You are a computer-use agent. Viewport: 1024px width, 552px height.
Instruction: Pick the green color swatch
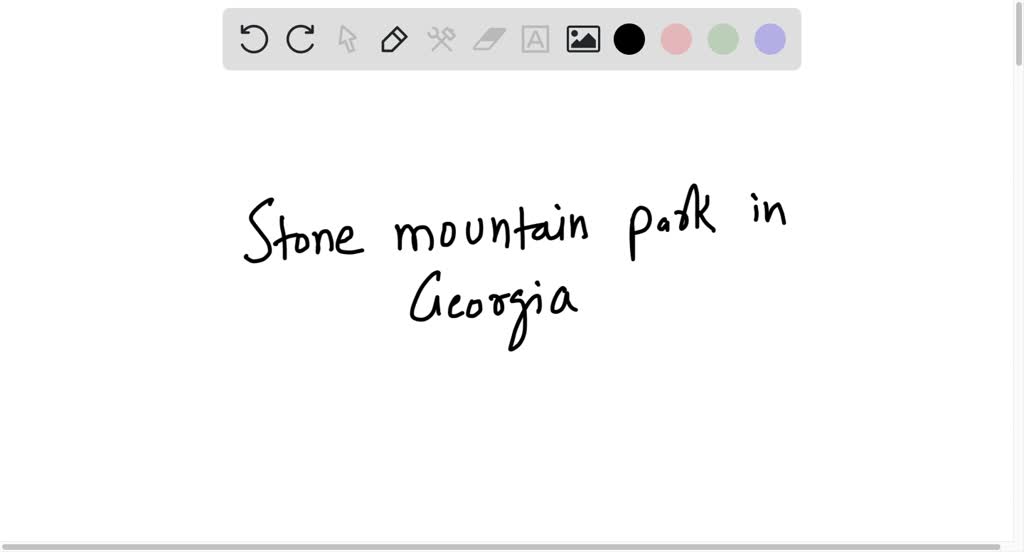pos(723,39)
